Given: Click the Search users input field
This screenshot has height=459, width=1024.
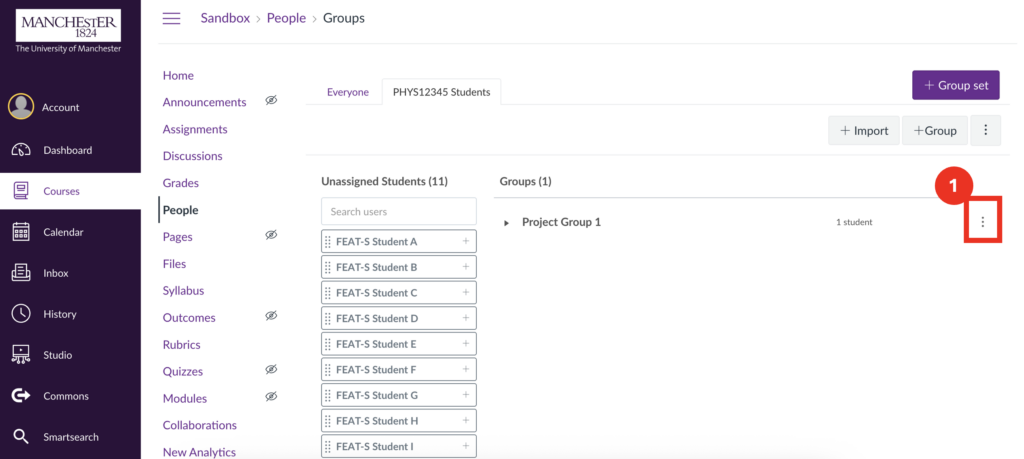Looking at the screenshot, I should pyautogui.click(x=398, y=212).
